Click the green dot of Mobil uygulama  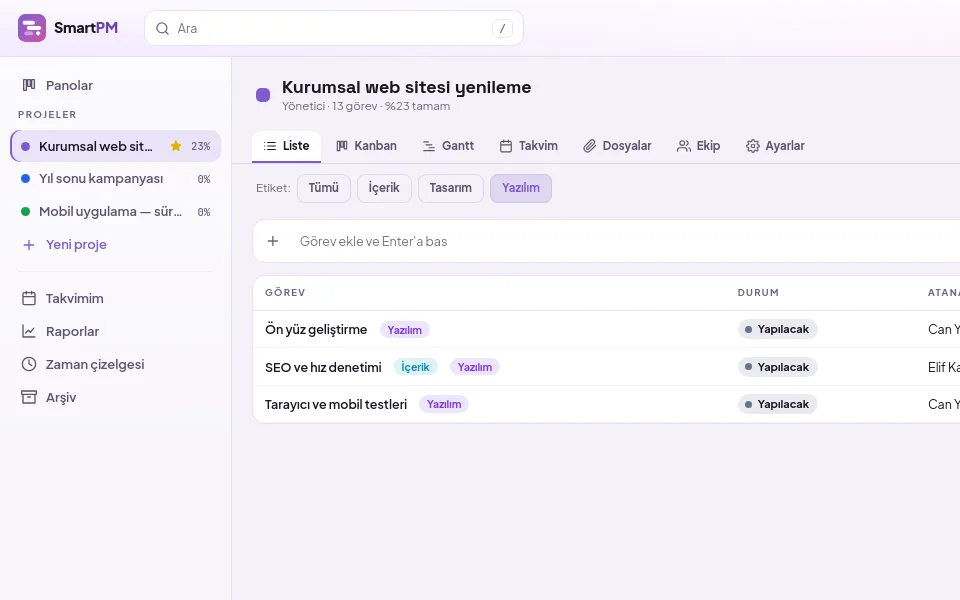pos(25,212)
